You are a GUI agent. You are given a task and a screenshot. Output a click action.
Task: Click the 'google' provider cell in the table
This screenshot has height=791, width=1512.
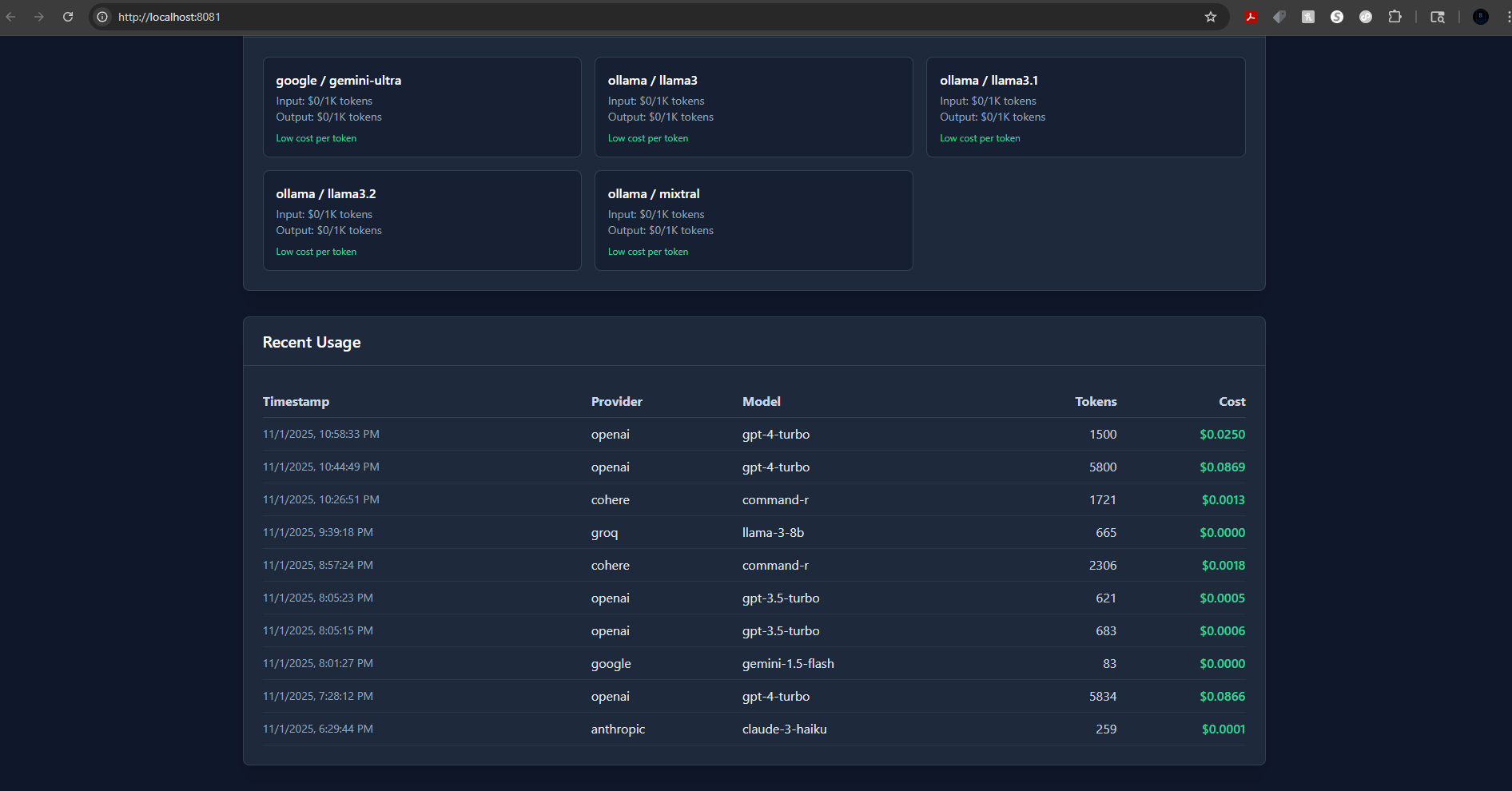click(611, 664)
